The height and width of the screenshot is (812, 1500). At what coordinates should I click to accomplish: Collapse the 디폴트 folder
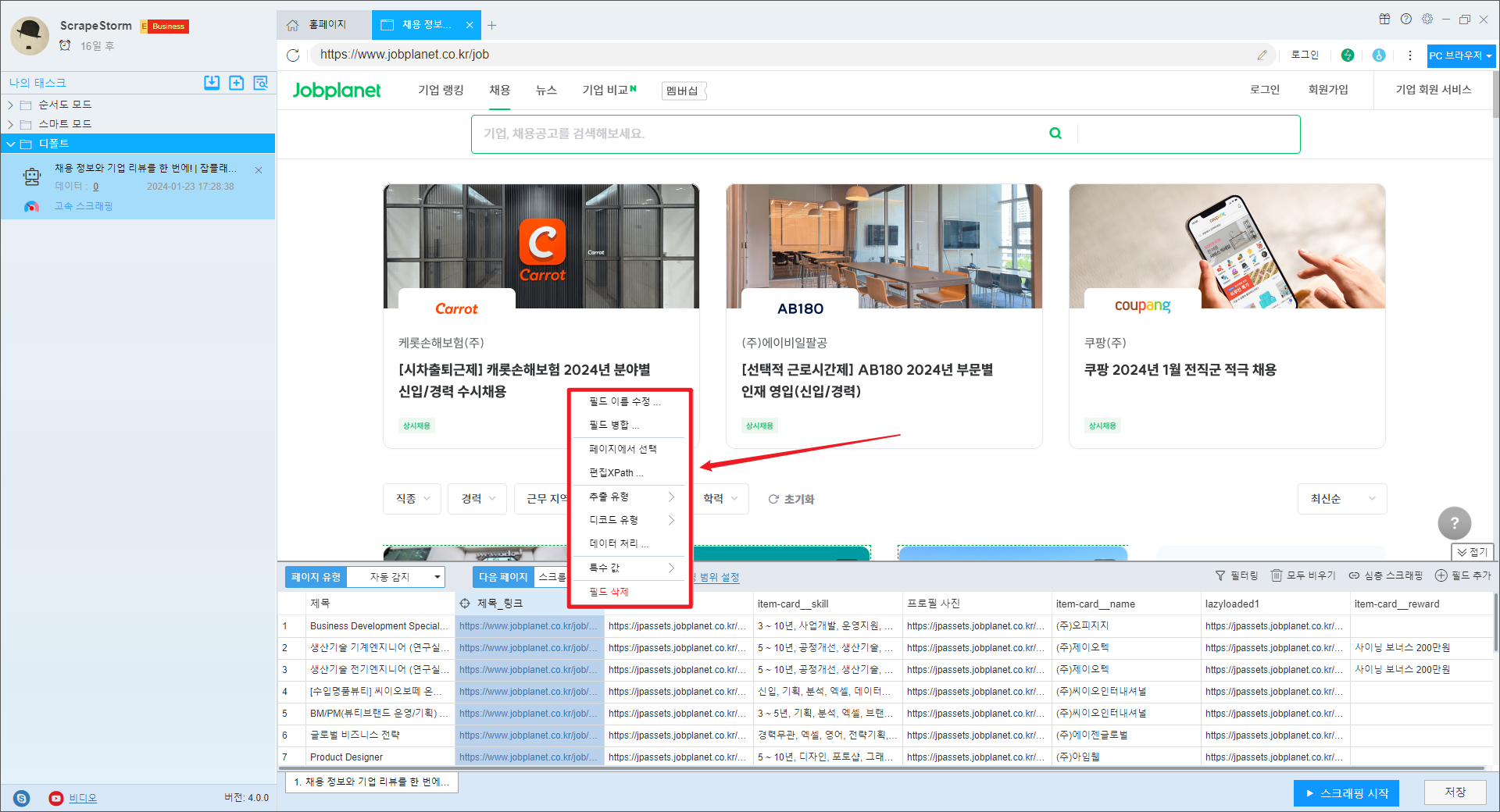11,144
